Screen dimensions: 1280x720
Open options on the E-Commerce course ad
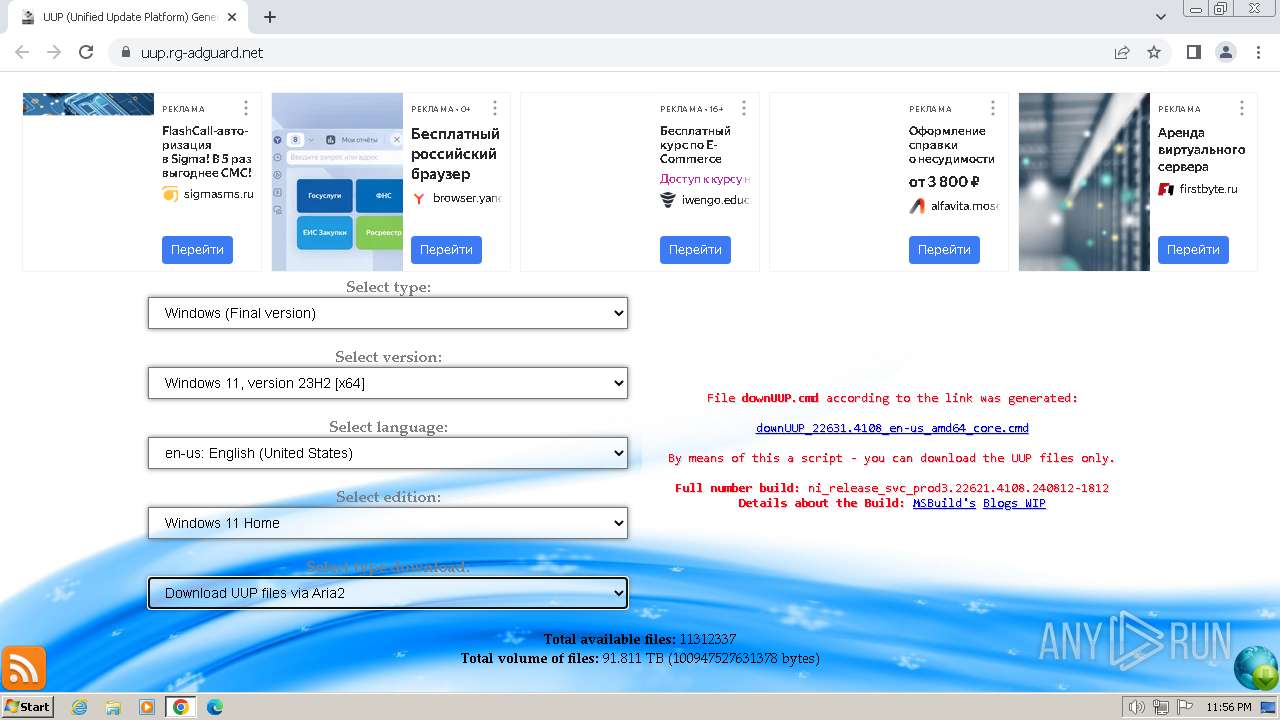(x=744, y=108)
